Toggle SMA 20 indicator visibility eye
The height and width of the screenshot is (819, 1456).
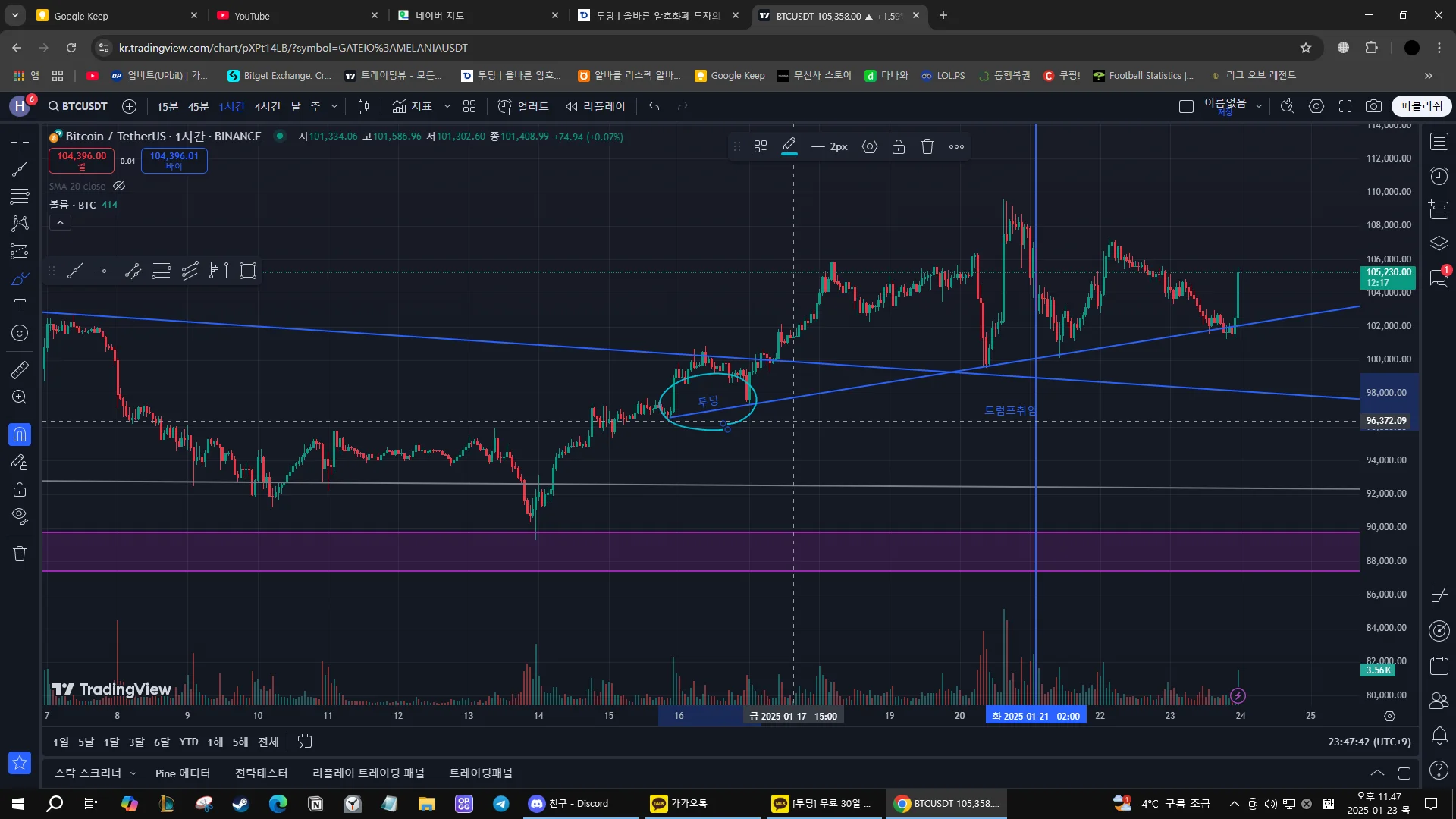pos(119,186)
